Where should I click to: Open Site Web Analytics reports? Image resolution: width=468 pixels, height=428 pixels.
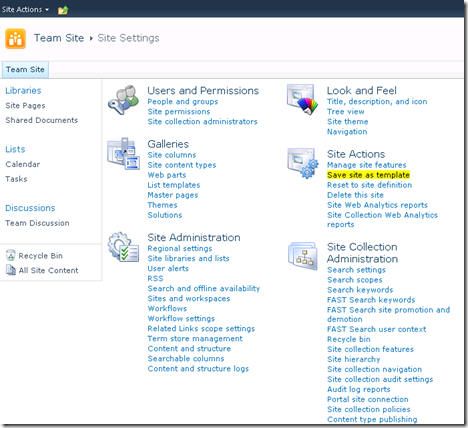pos(377,205)
